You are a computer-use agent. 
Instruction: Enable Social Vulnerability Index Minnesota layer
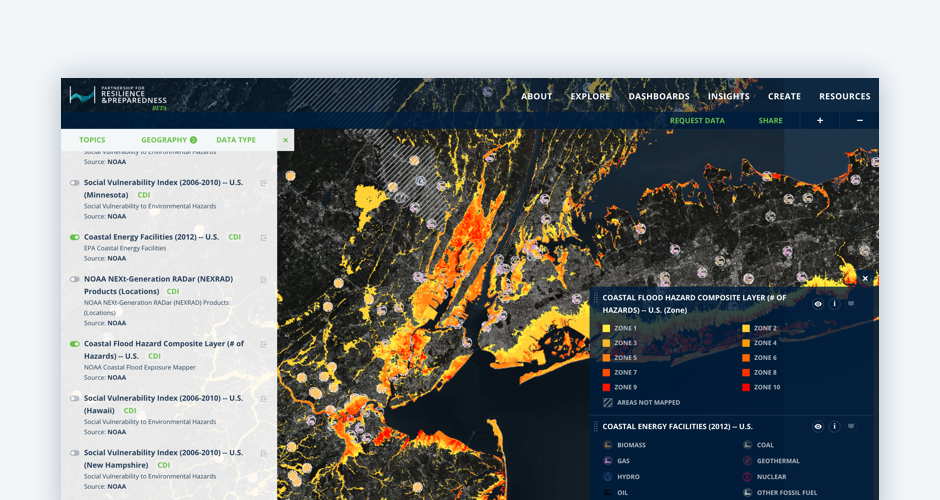click(x=75, y=183)
